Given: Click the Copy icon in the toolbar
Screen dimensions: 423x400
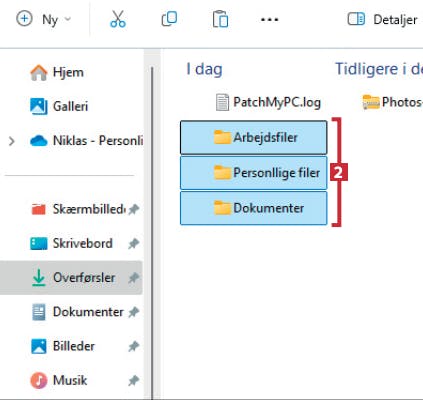Looking at the screenshot, I should click(x=169, y=19).
